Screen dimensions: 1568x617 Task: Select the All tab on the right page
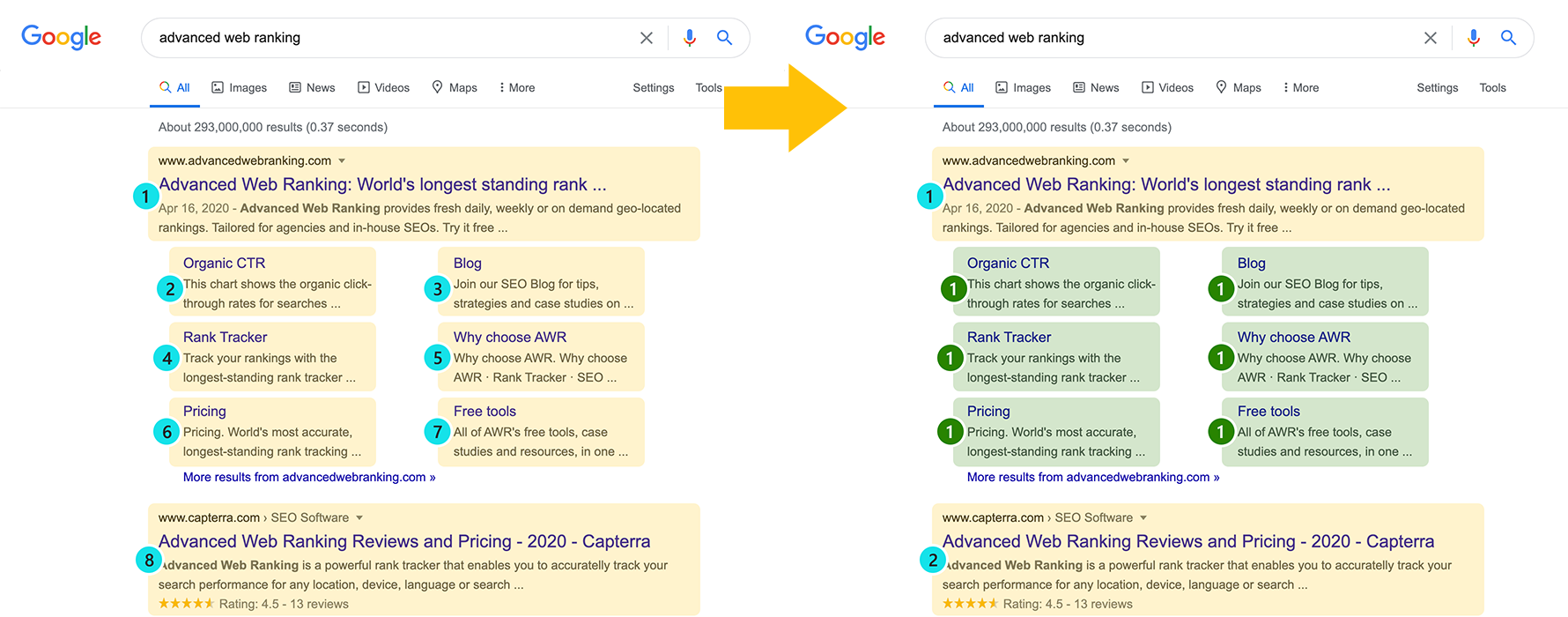[x=958, y=87]
